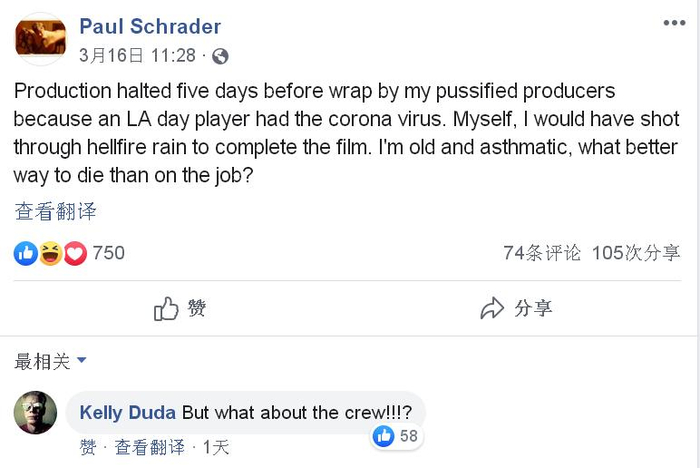Open the 105次分享 shares link

[636, 253]
